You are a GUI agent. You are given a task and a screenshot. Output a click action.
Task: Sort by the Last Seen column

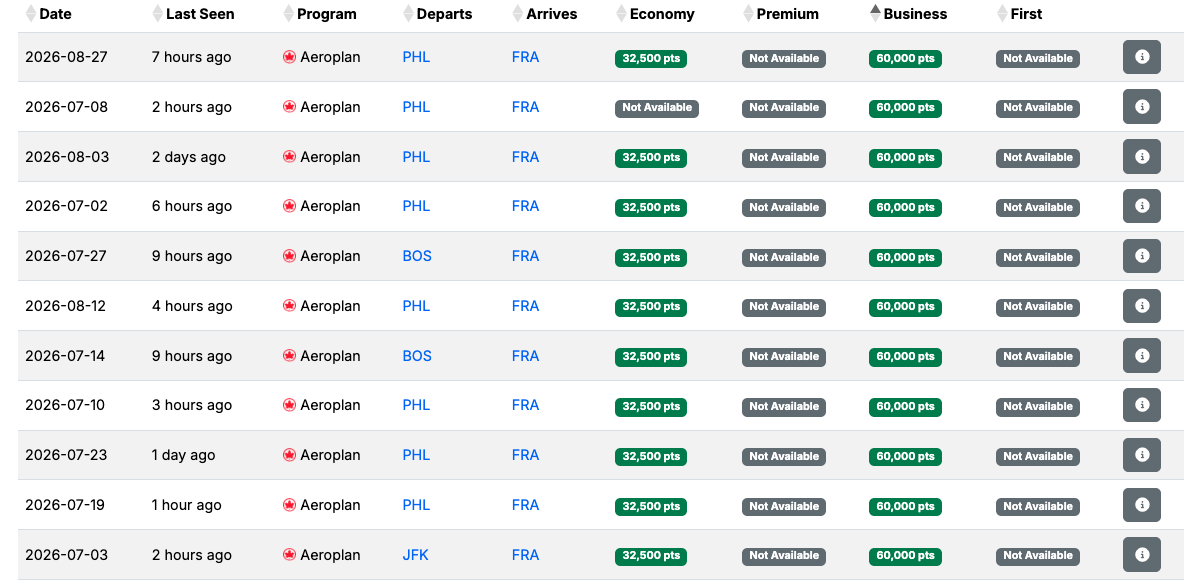pos(193,14)
